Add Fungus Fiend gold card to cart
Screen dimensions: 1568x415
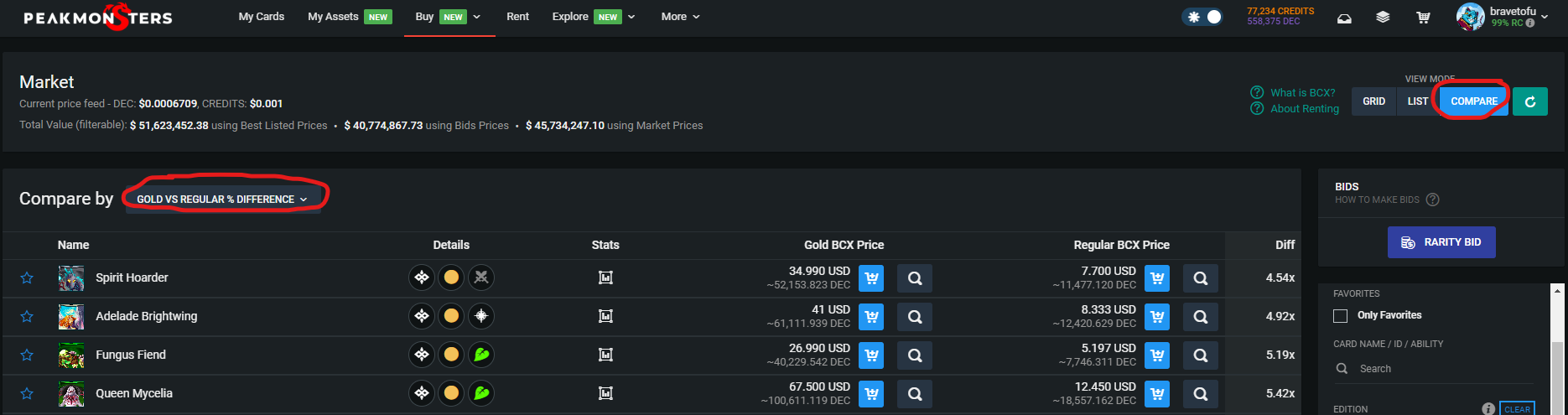click(871, 355)
